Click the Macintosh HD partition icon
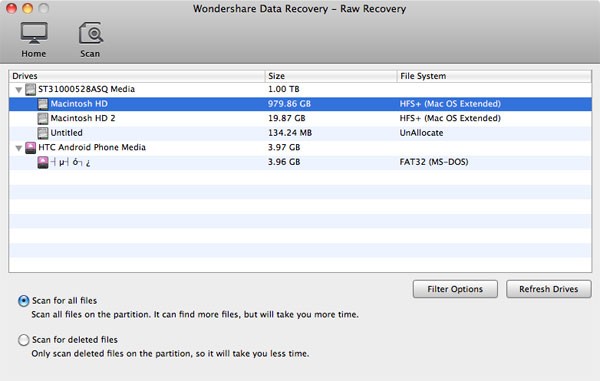The width and height of the screenshot is (600, 381). pyautogui.click(x=43, y=104)
